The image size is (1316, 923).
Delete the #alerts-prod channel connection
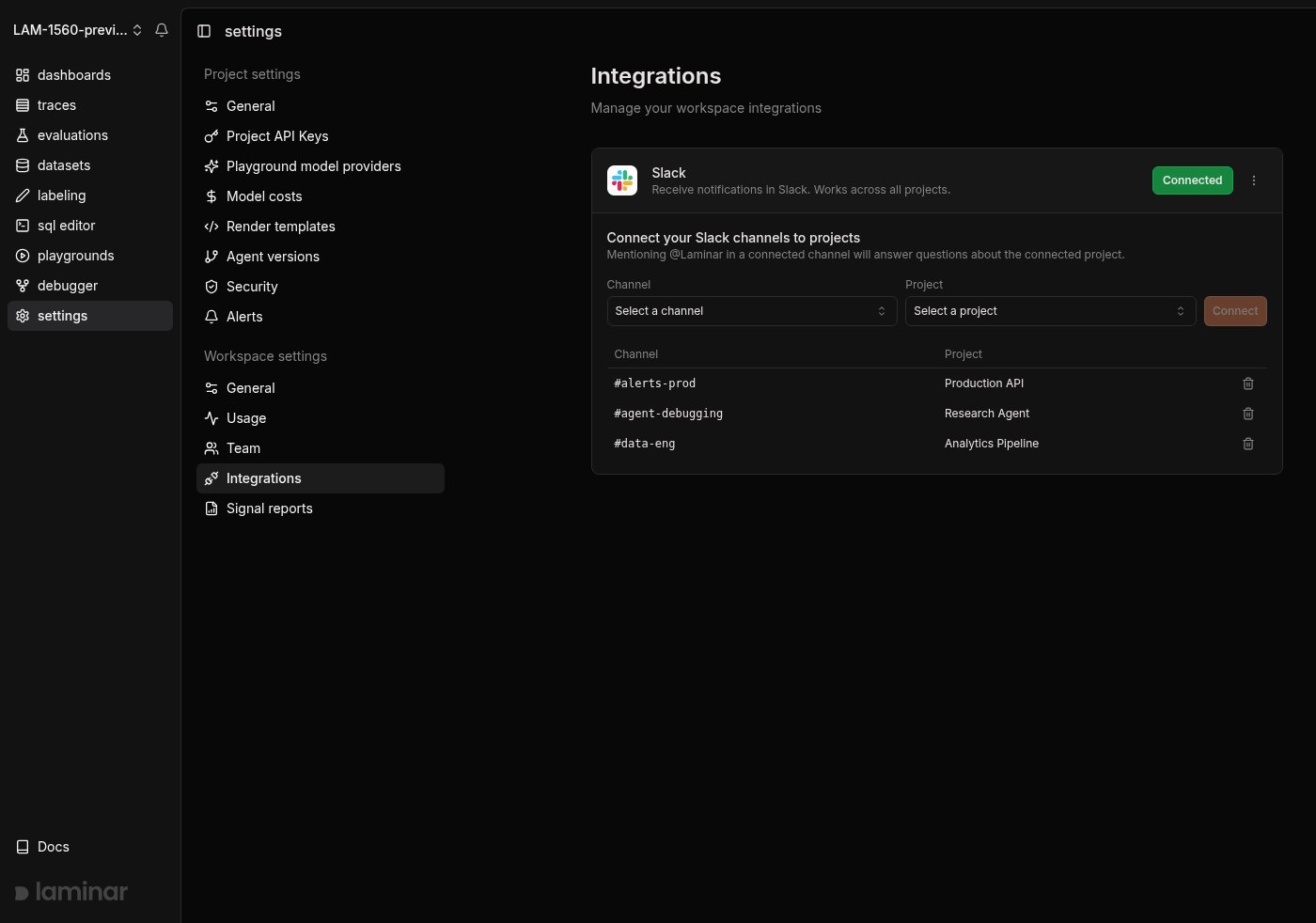click(1248, 383)
